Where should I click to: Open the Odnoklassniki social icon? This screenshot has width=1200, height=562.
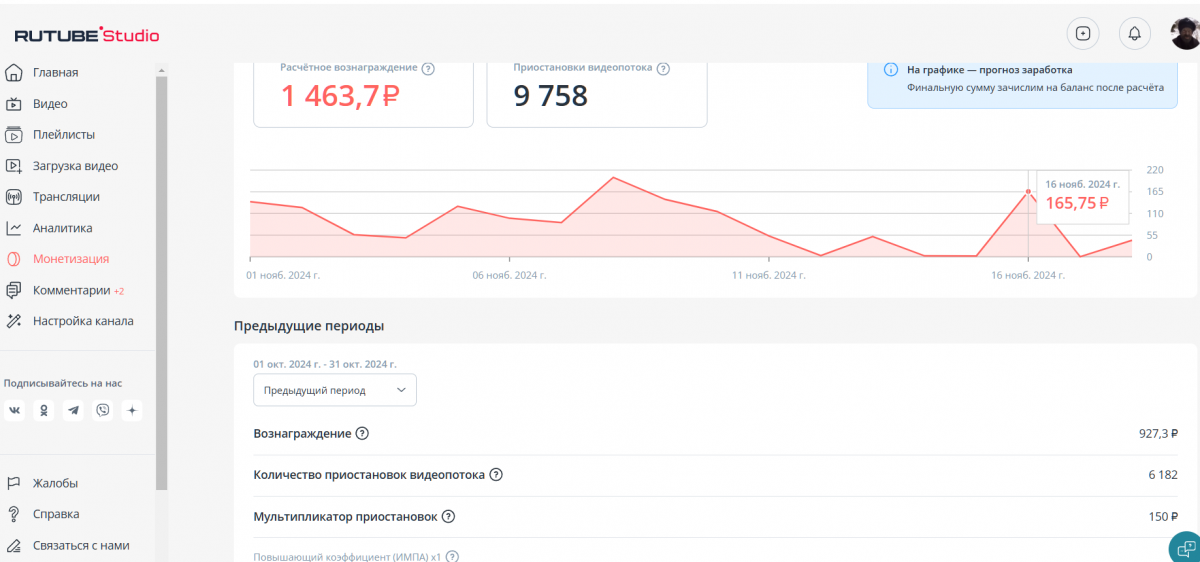(44, 411)
